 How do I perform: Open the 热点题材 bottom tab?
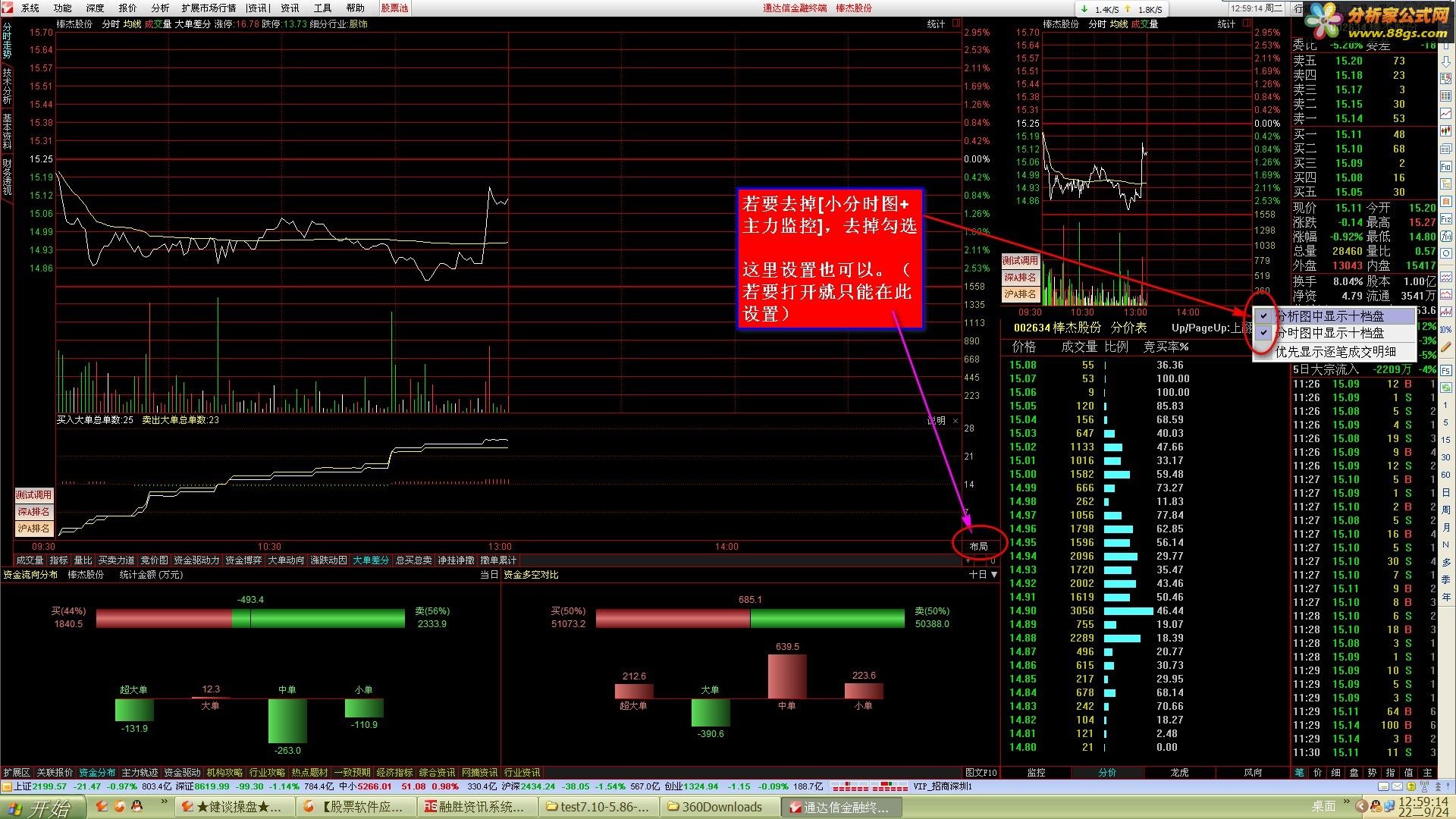click(309, 773)
